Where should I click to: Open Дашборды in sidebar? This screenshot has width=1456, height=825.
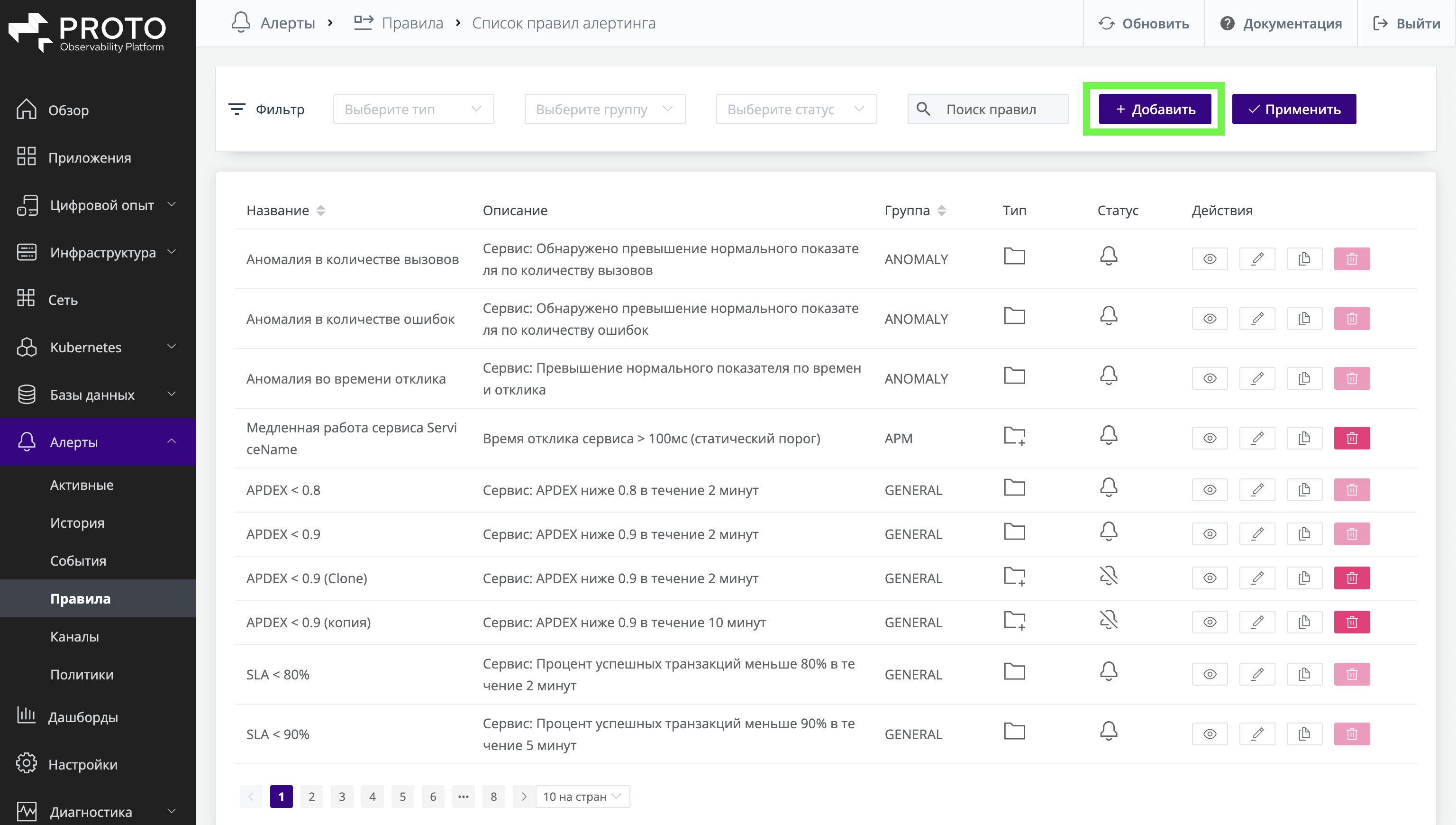pyautogui.click(x=99, y=717)
